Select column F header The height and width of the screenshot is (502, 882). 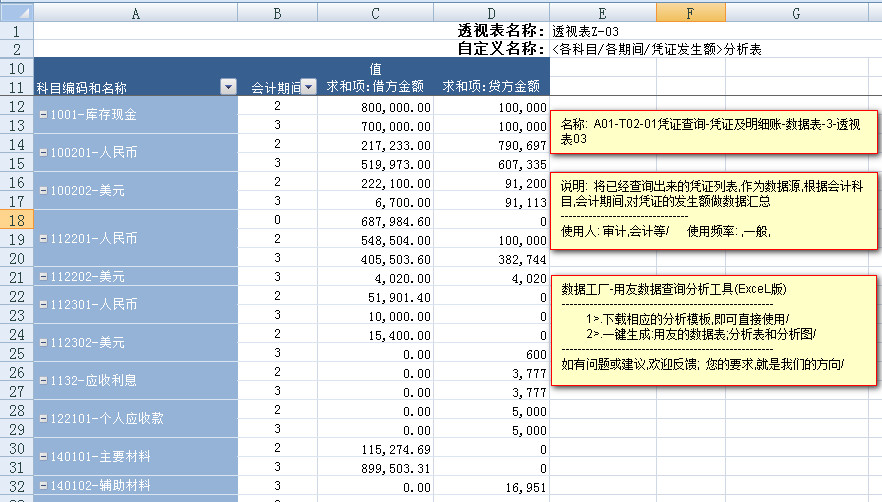click(x=691, y=11)
